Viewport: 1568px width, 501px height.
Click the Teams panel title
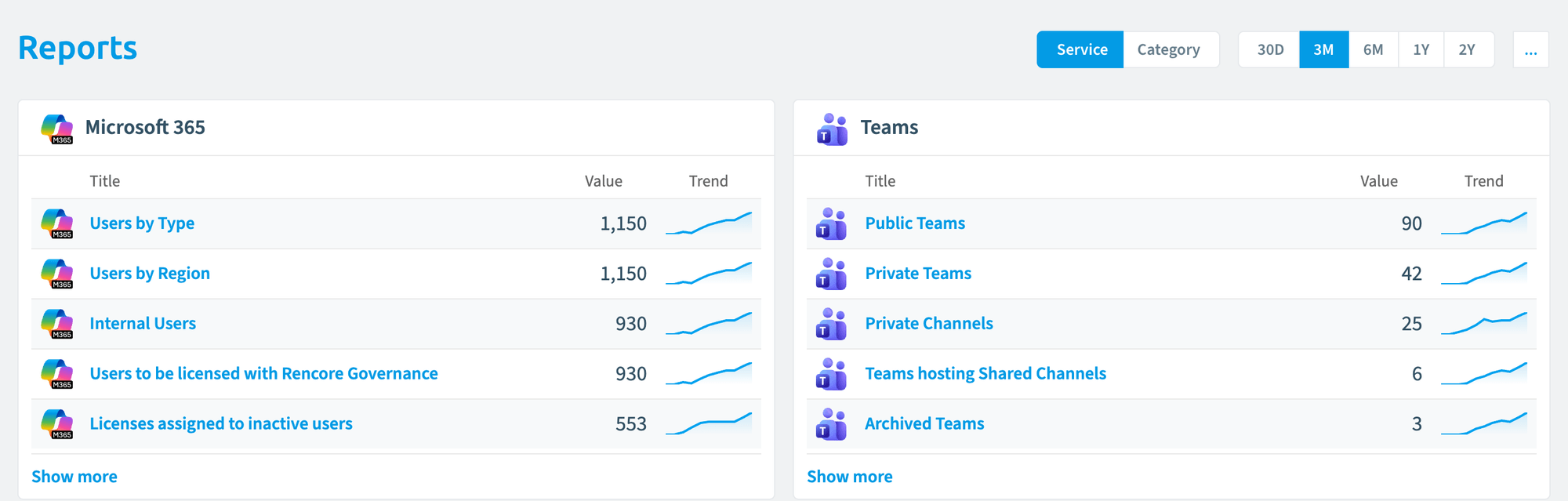[x=889, y=128]
